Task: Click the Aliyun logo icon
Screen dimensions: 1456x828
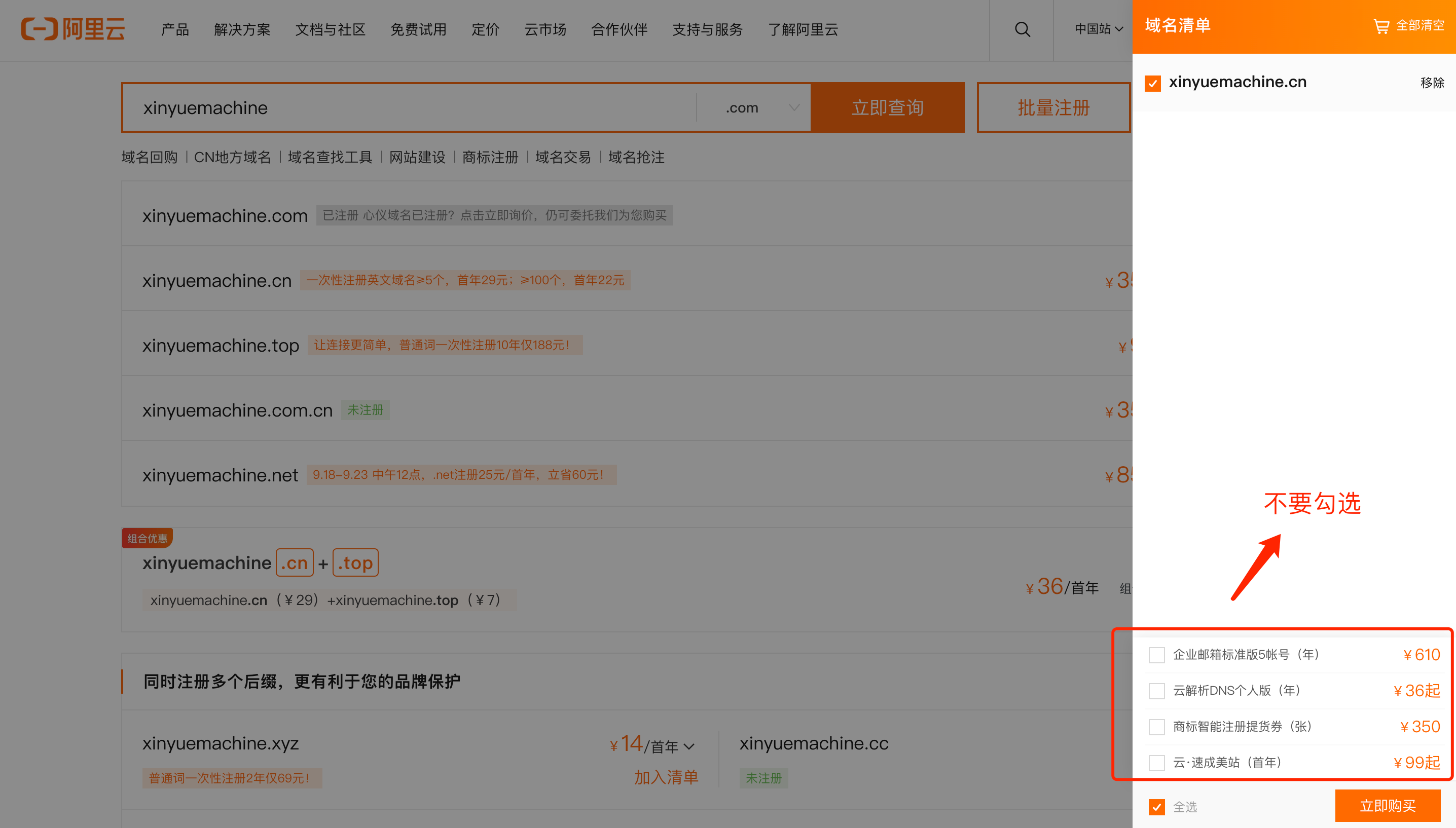Action: tap(40, 29)
